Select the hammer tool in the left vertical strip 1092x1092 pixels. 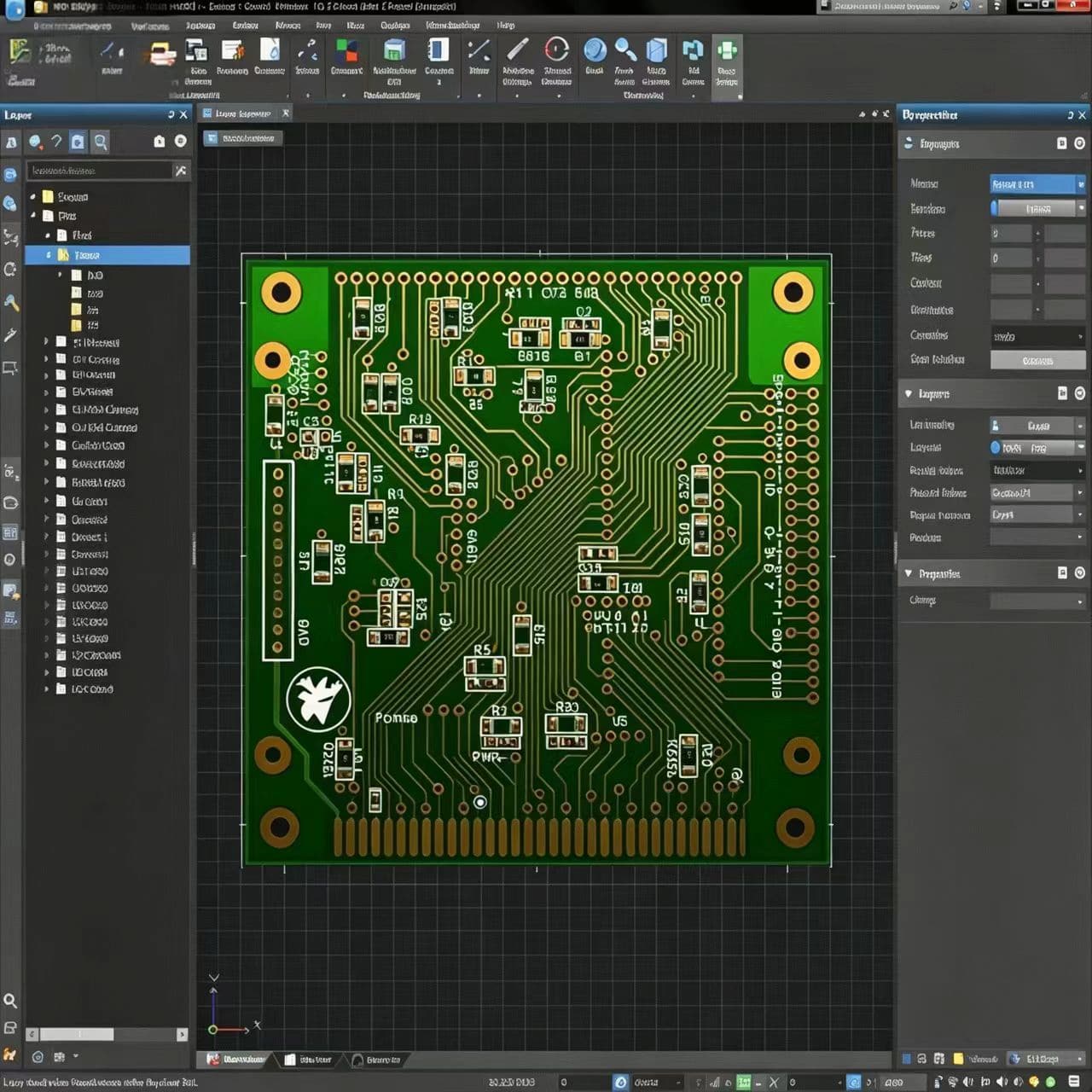11,302
